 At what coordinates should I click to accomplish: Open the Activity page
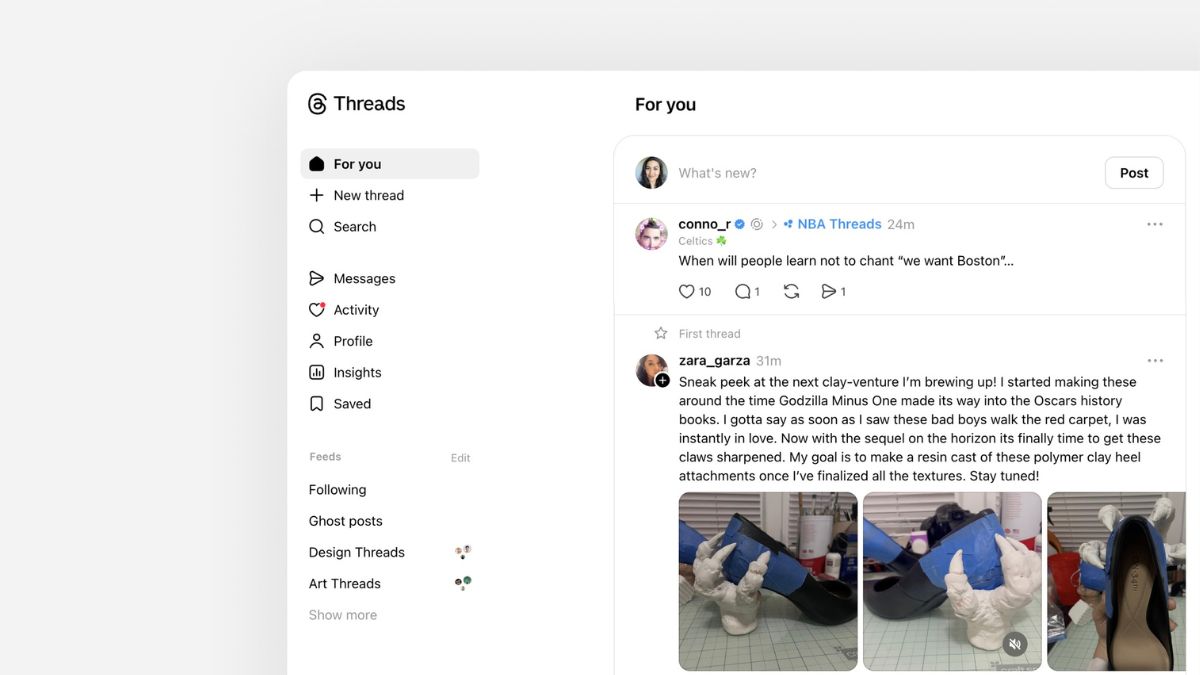[356, 310]
